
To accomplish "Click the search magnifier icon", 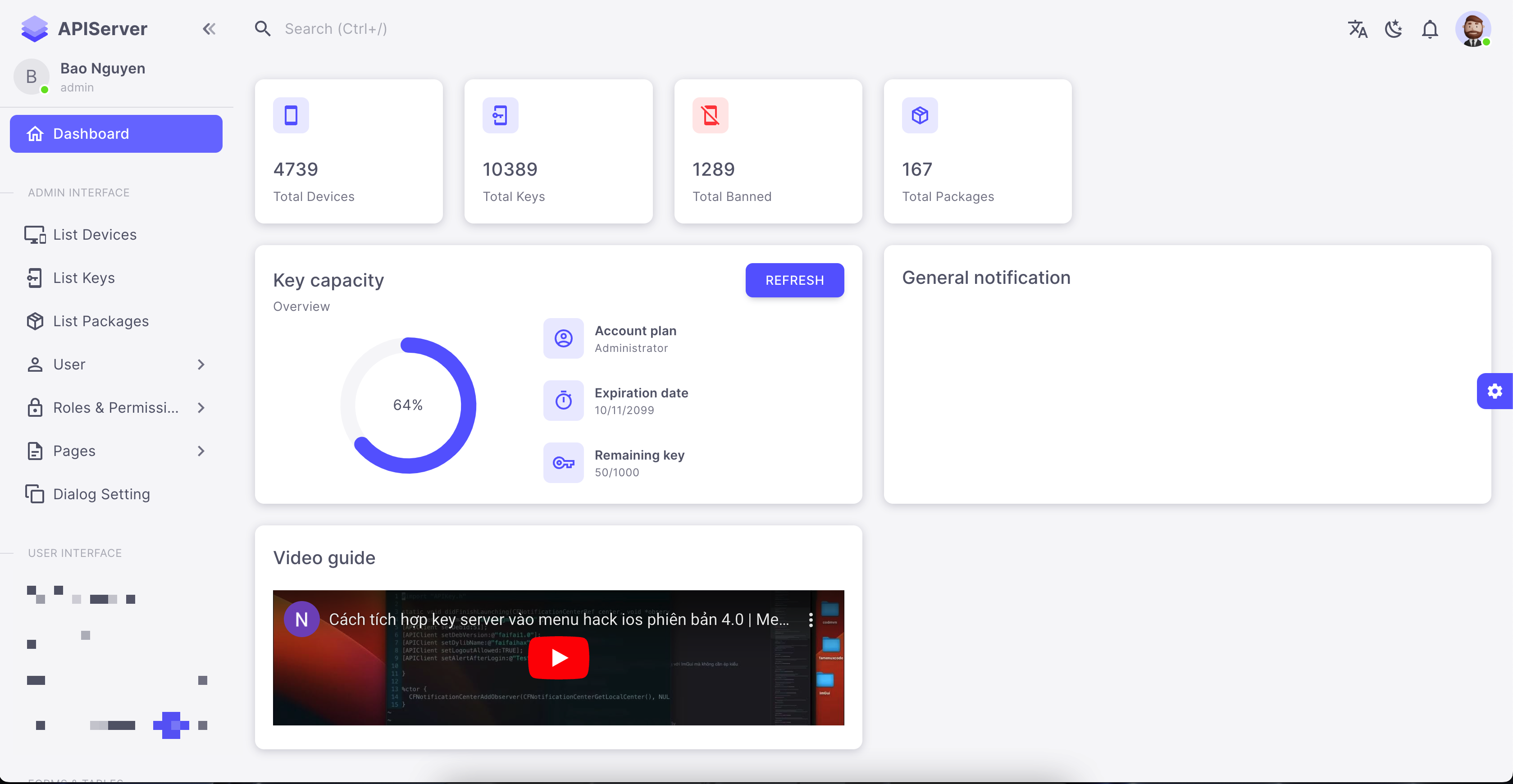I will tap(263, 29).
